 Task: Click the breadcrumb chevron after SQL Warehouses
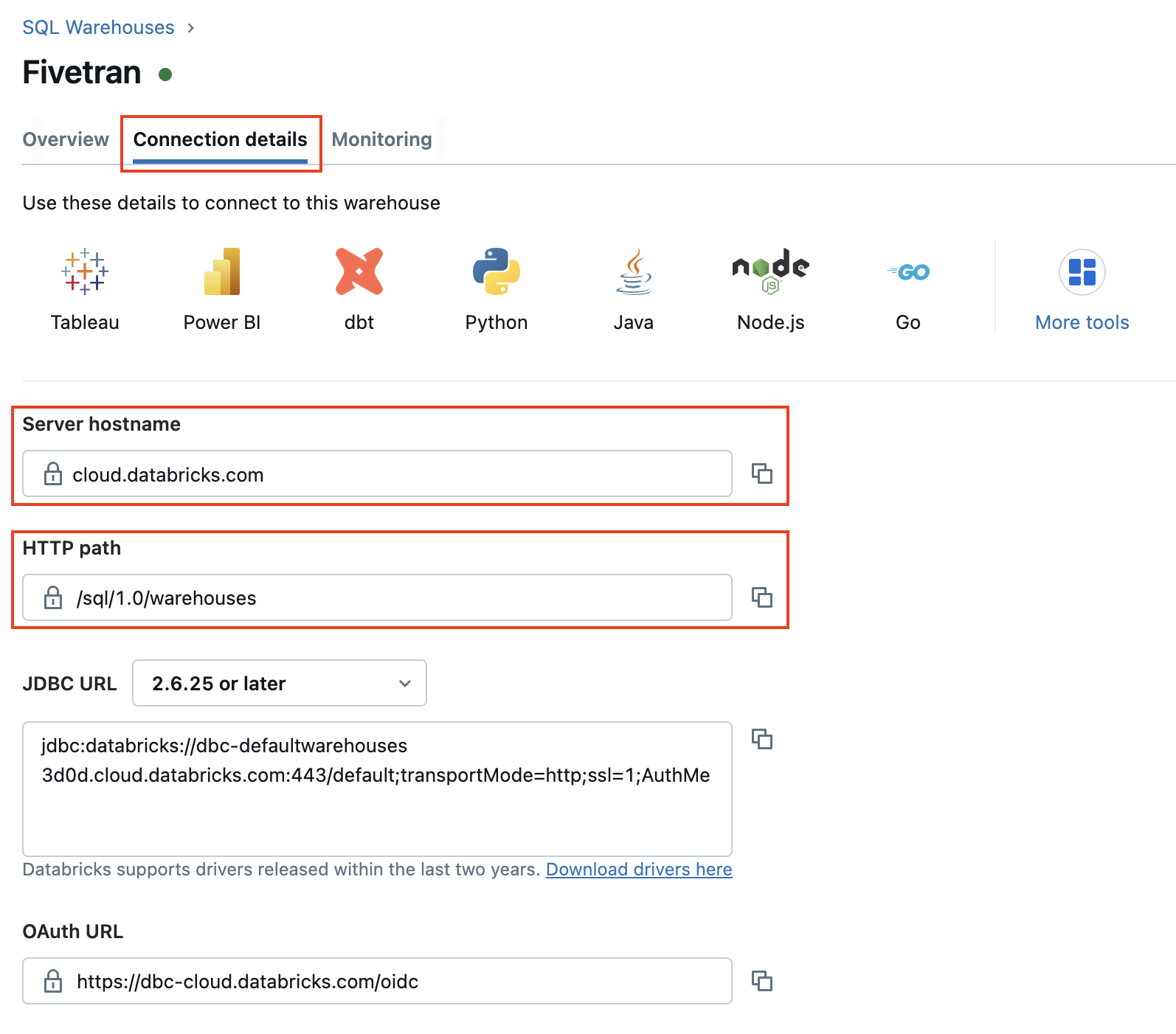pos(191,28)
